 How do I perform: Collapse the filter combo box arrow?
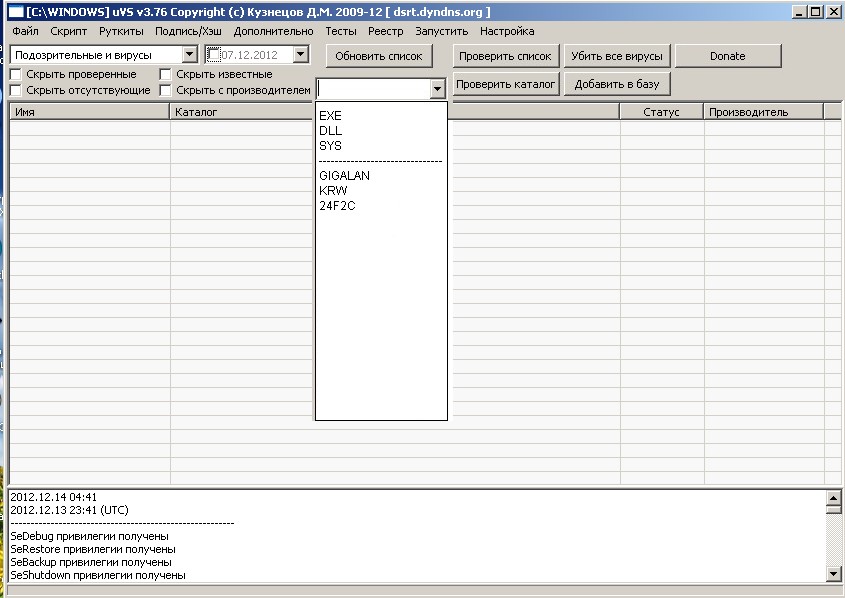tap(437, 89)
